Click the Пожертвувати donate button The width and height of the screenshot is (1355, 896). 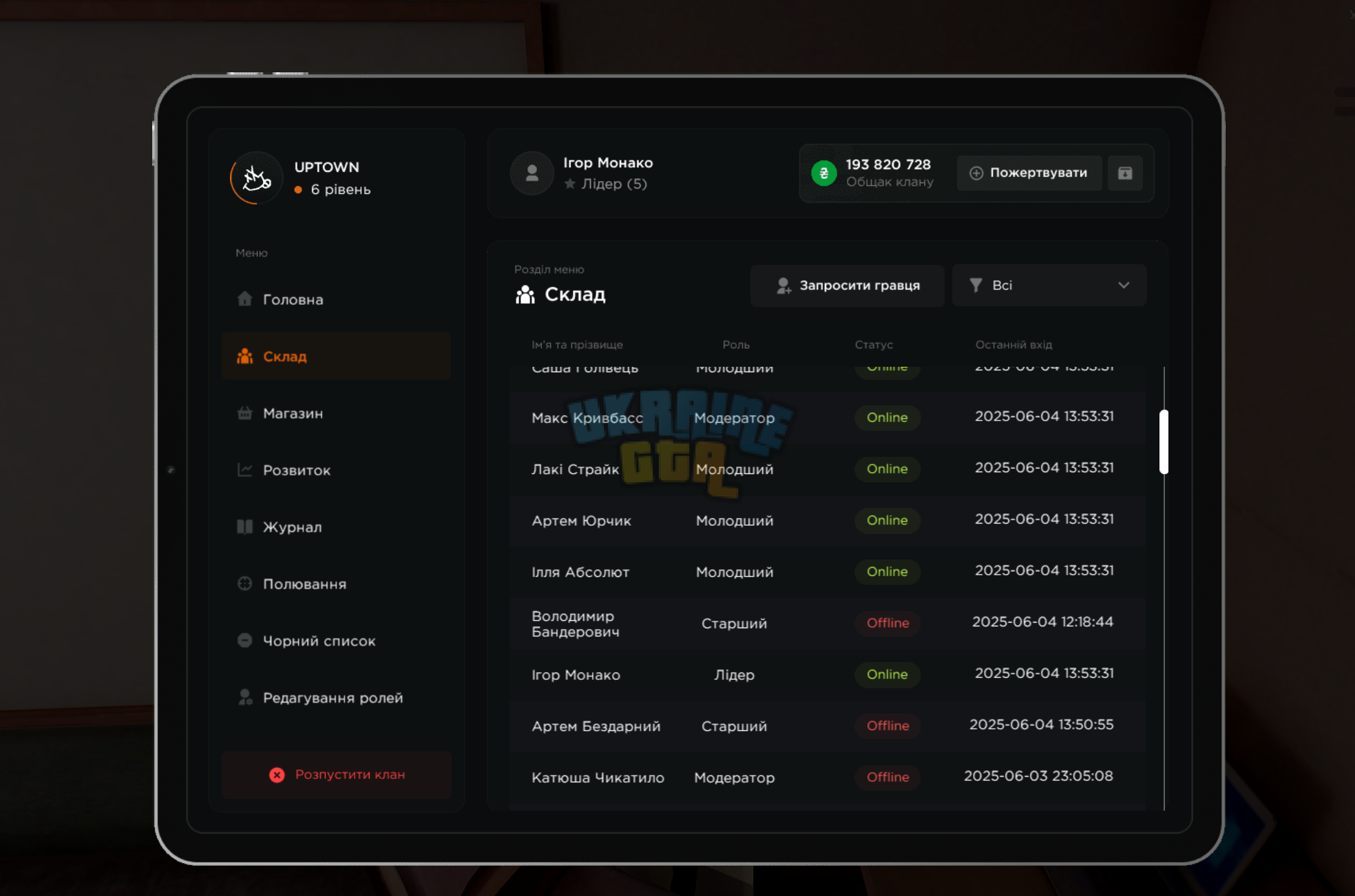coord(1029,173)
